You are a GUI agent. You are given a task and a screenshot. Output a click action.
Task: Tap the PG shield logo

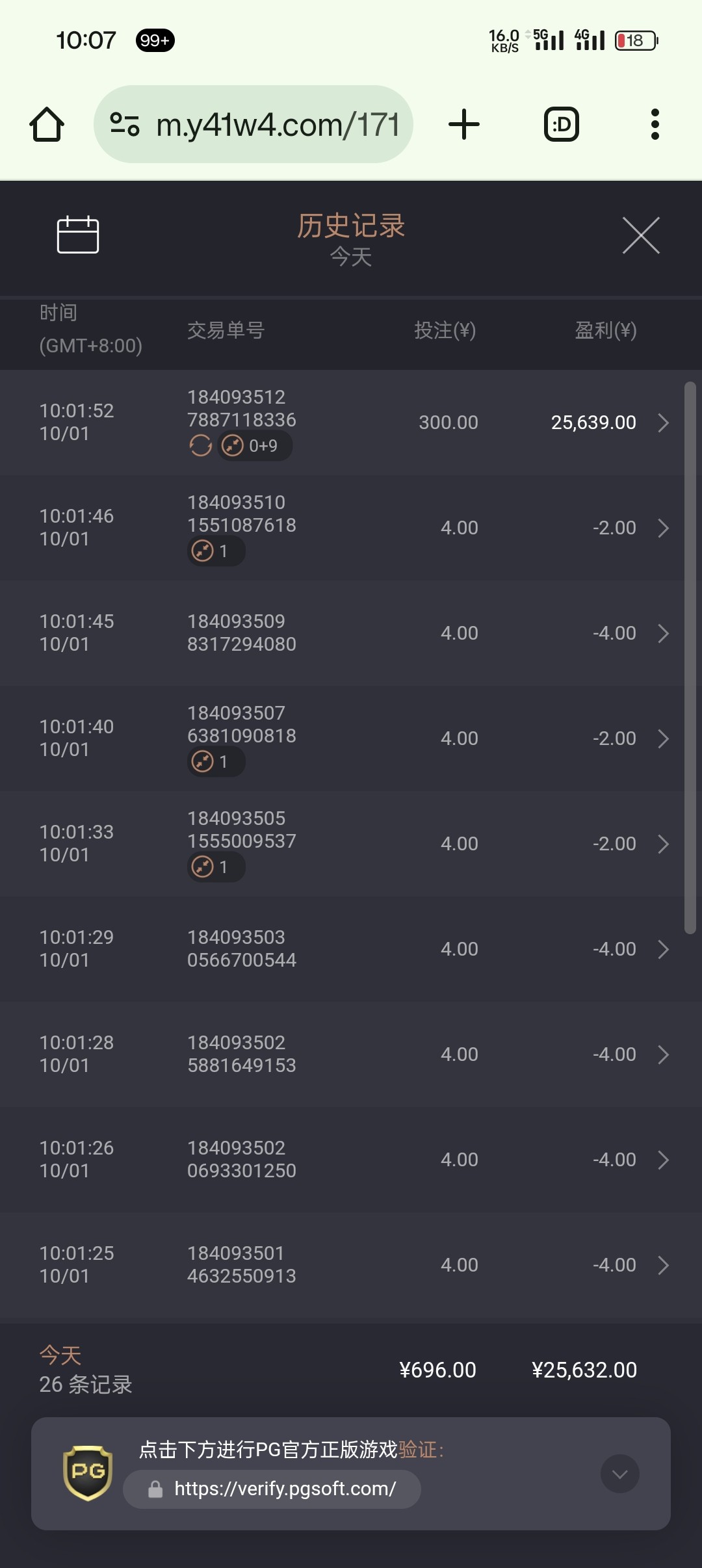(x=88, y=1473)
